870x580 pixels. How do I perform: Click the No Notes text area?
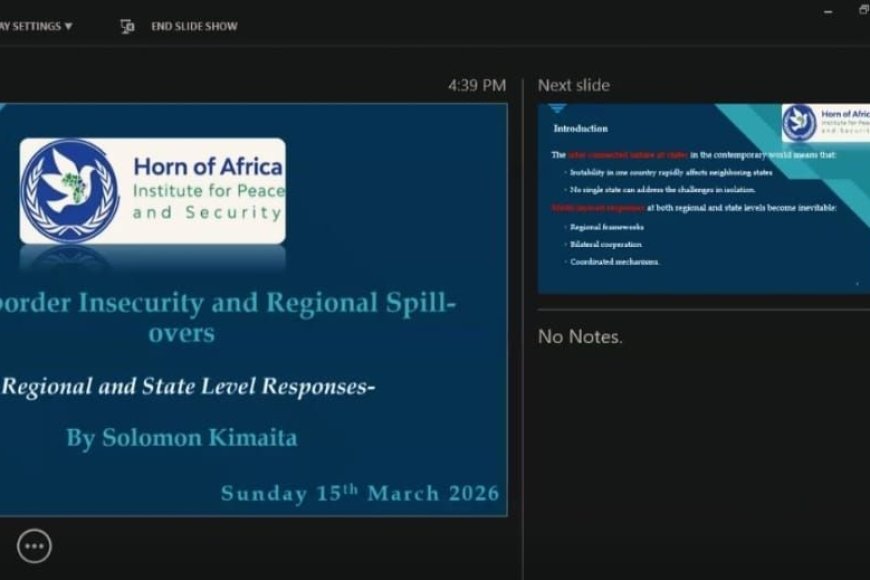[582, 338]
